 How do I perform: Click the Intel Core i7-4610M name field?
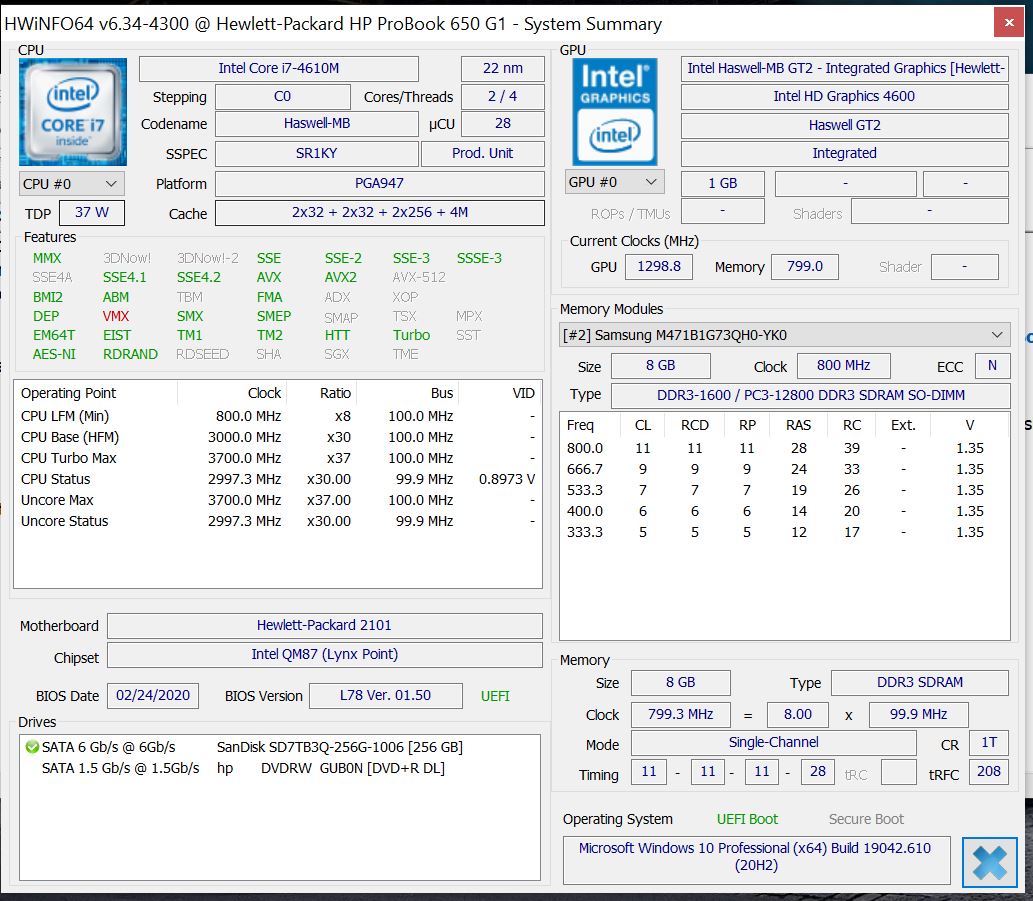(x=278, y=69)
